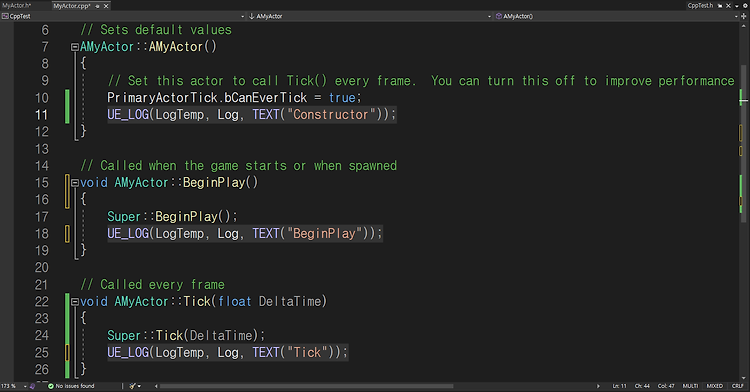Click PrimaryActorTick.bCanEverTick on line 10

(207, 98)
